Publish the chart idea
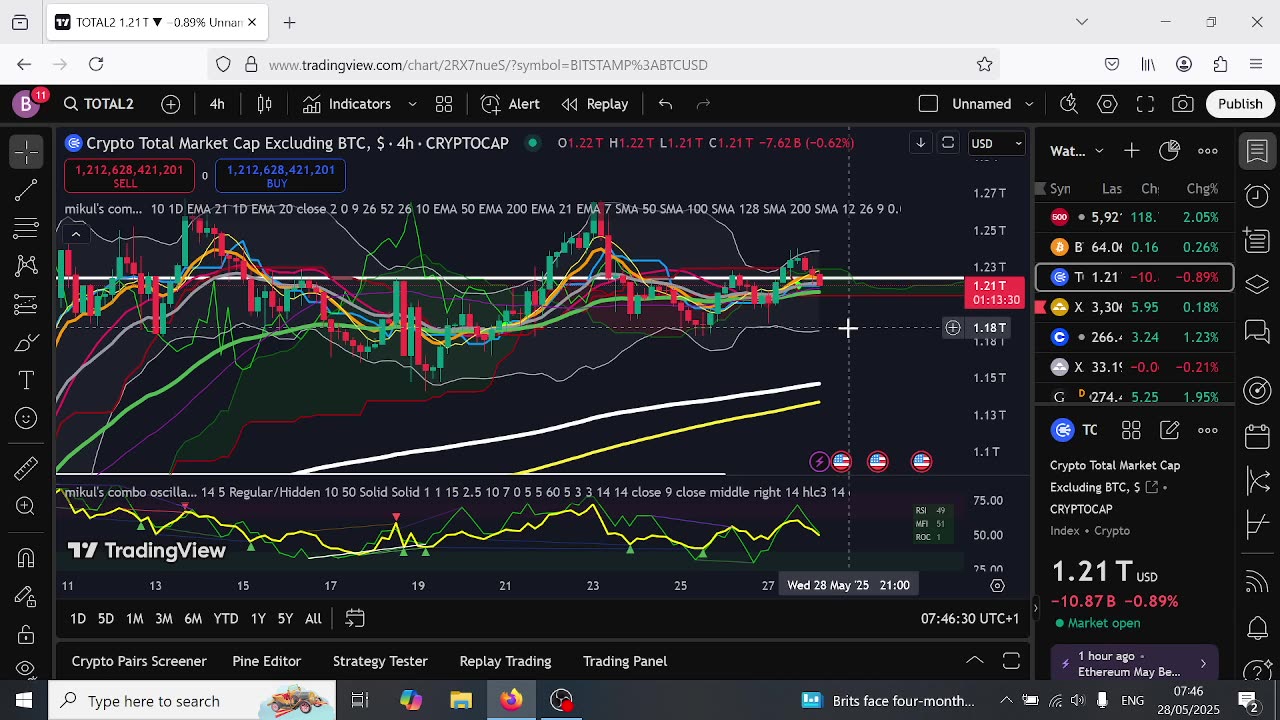 (1240, 104)
